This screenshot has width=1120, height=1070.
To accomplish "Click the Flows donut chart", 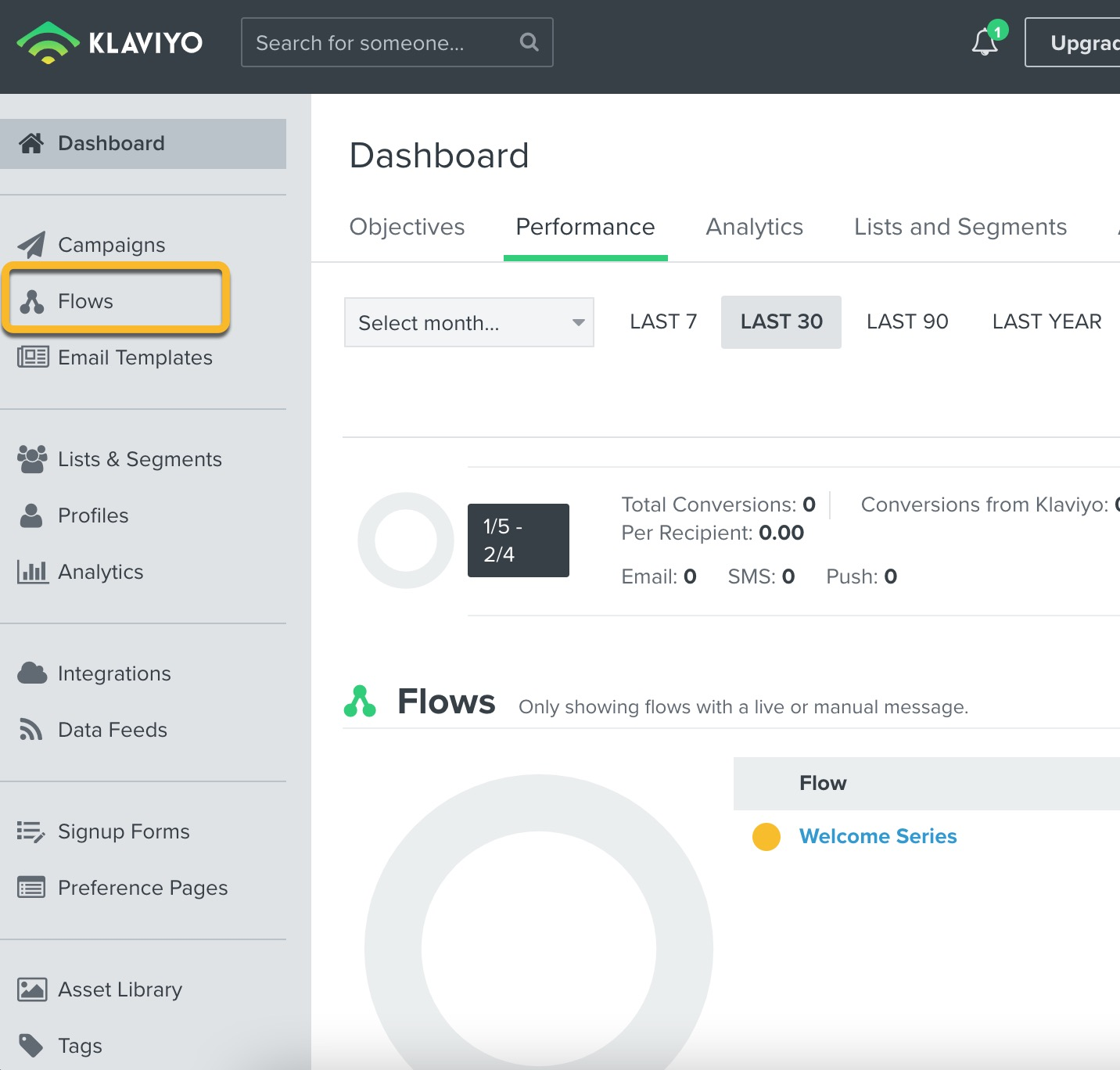I will tap(539, 923).
